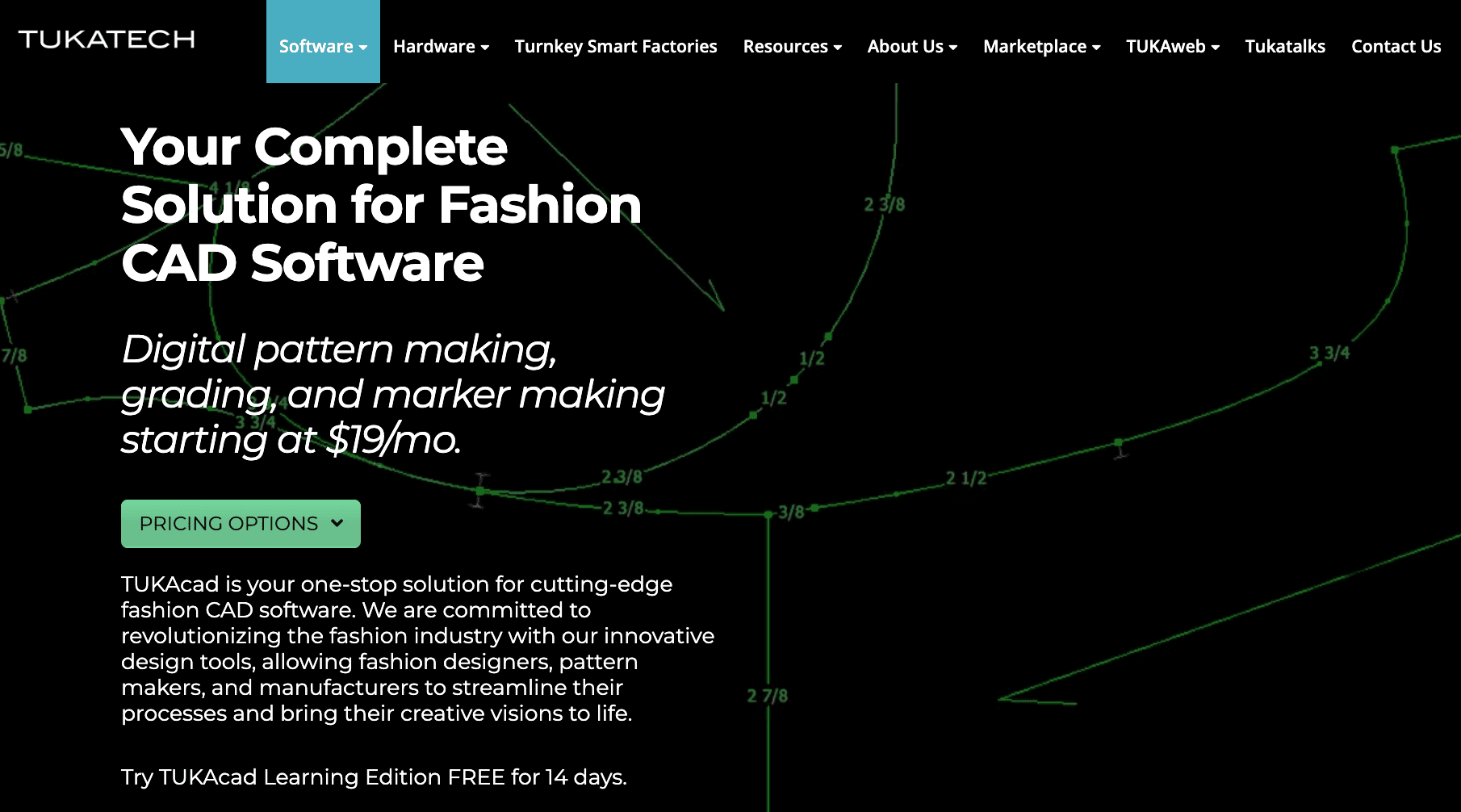Open the Contact Us page
The image size is (1461, 812).
click(1396, 47)
